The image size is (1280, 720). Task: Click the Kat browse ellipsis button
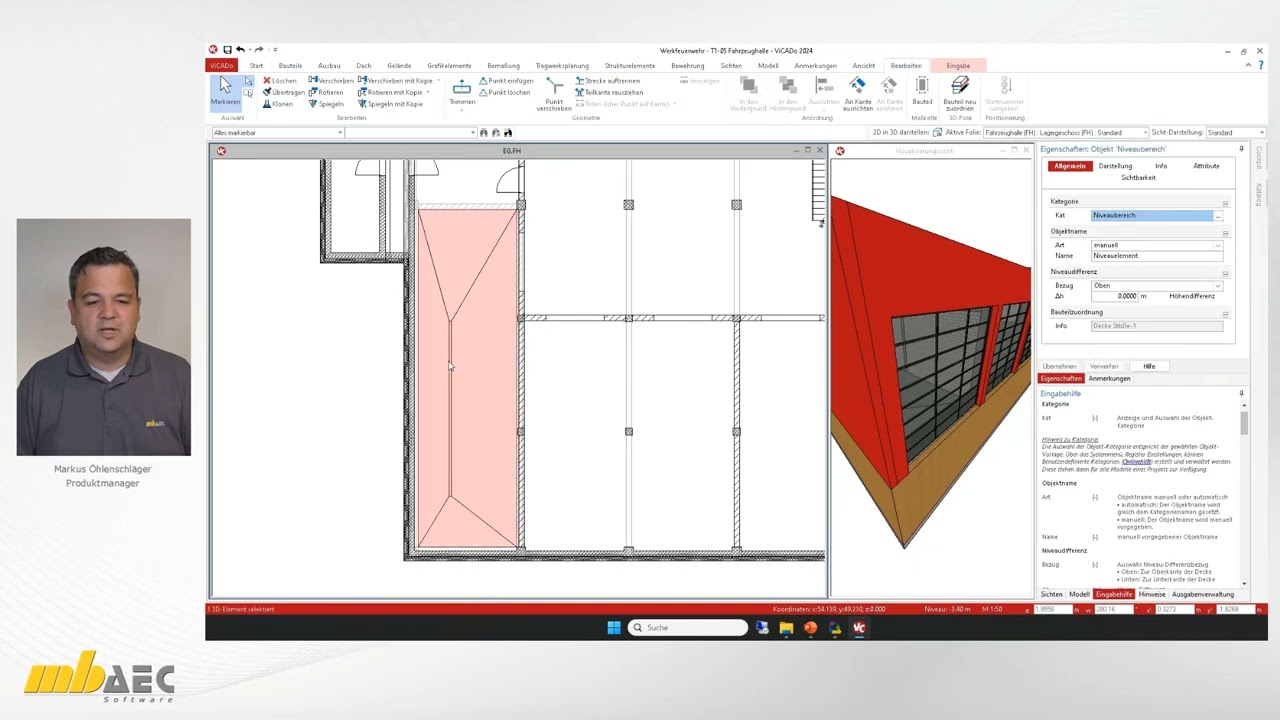pyautogui.click(x=1217, y=215)
